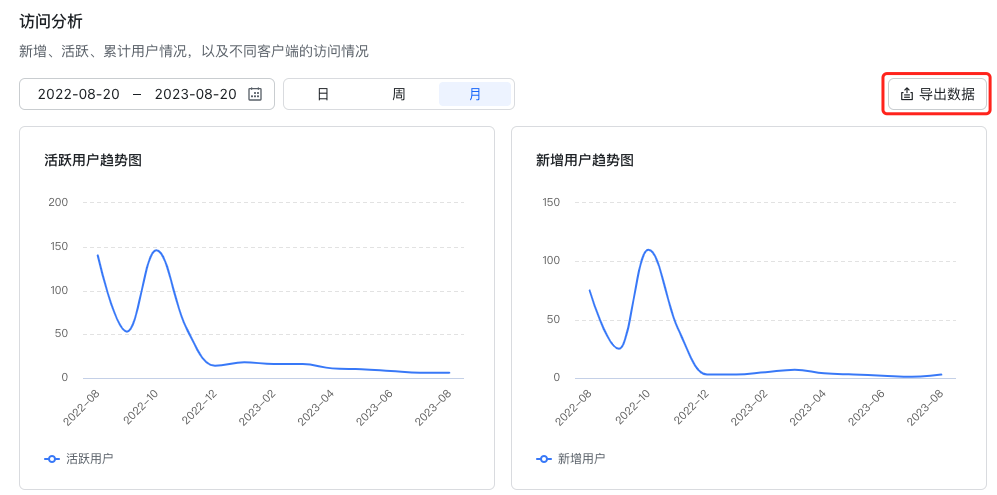
Task: Switch to the 周 granularity tab
Action: pyautogui.click(x=399, y=94)
